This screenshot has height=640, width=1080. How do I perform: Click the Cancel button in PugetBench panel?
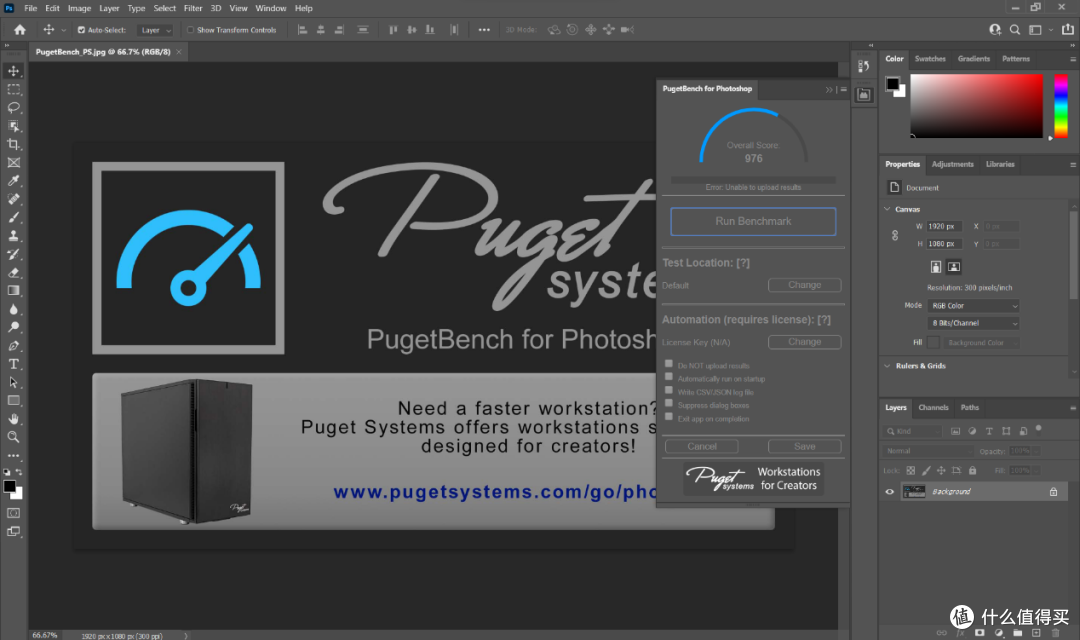(x=702, y=446)
